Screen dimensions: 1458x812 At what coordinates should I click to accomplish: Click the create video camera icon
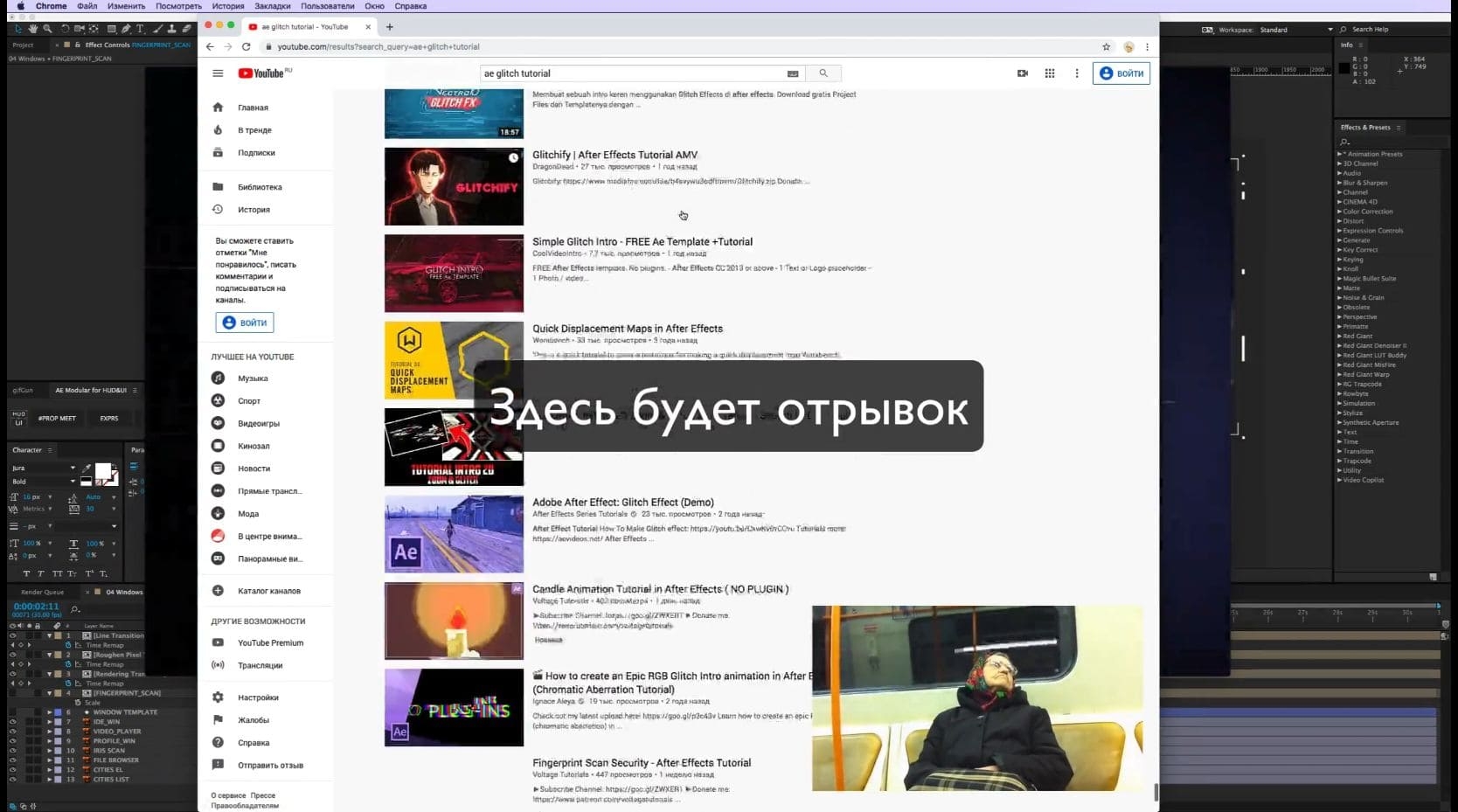1023,73
